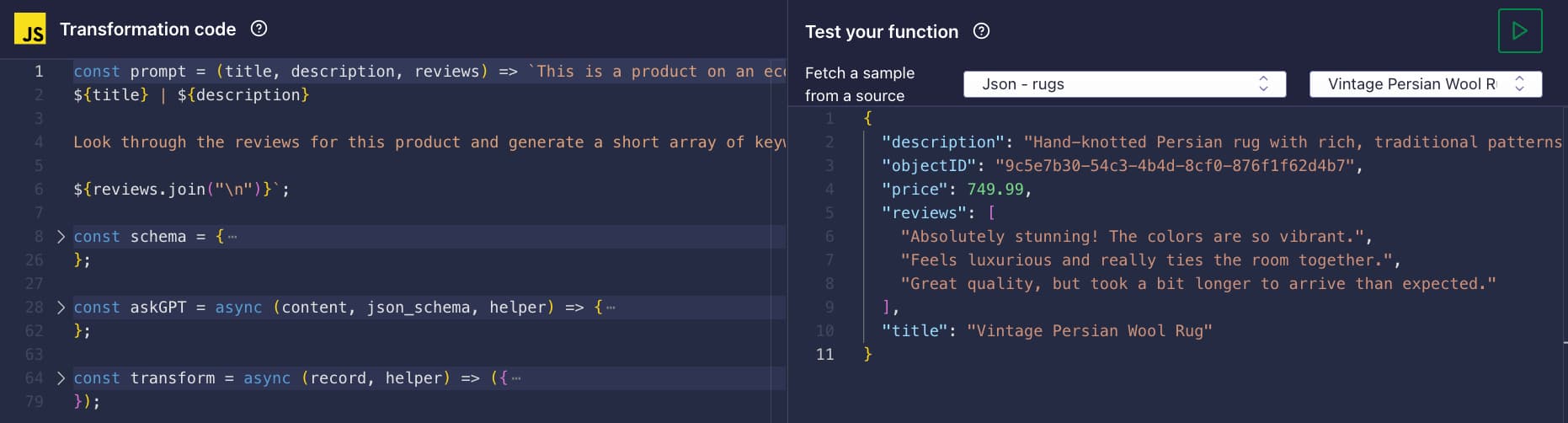Click folded ellipsis on the askGPT line
Viewport: 1568px width, 423px height.
pyautogui.click(x=611, y=308)
